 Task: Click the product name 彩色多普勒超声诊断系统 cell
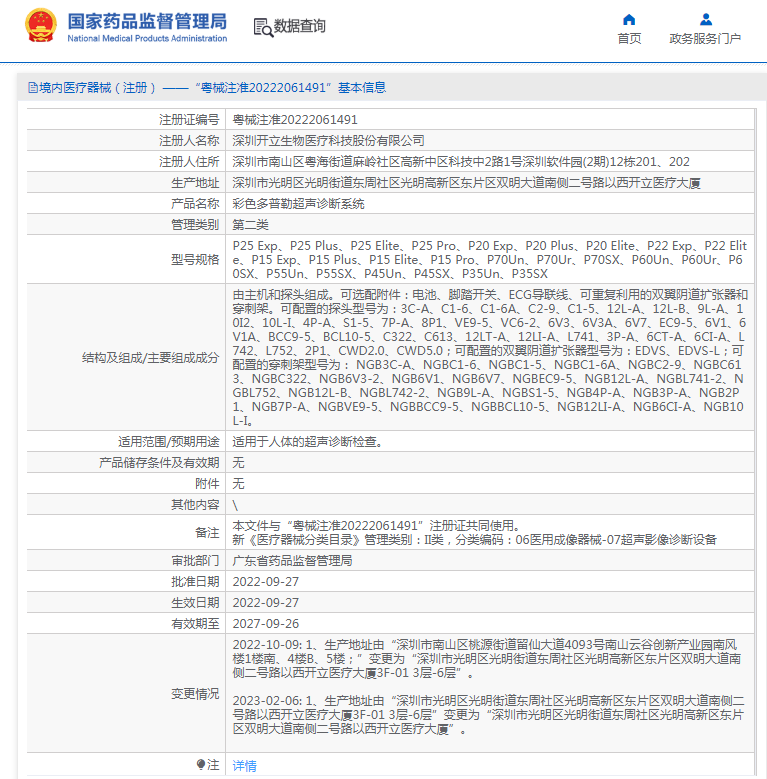490,204
